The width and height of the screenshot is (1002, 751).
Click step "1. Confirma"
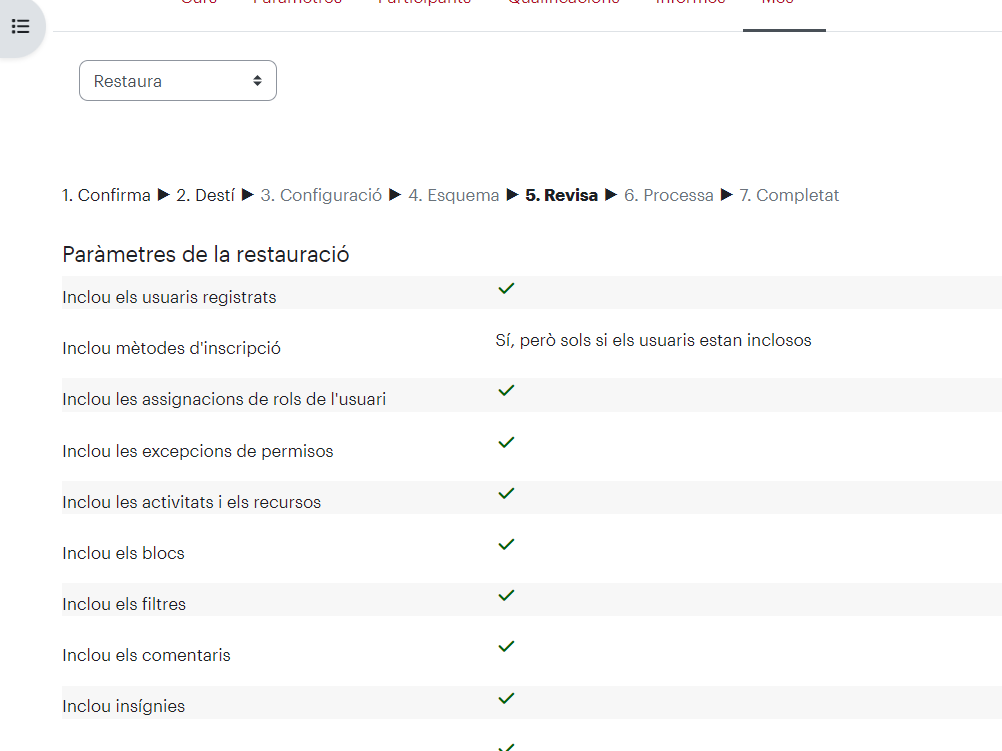(106, 195)
